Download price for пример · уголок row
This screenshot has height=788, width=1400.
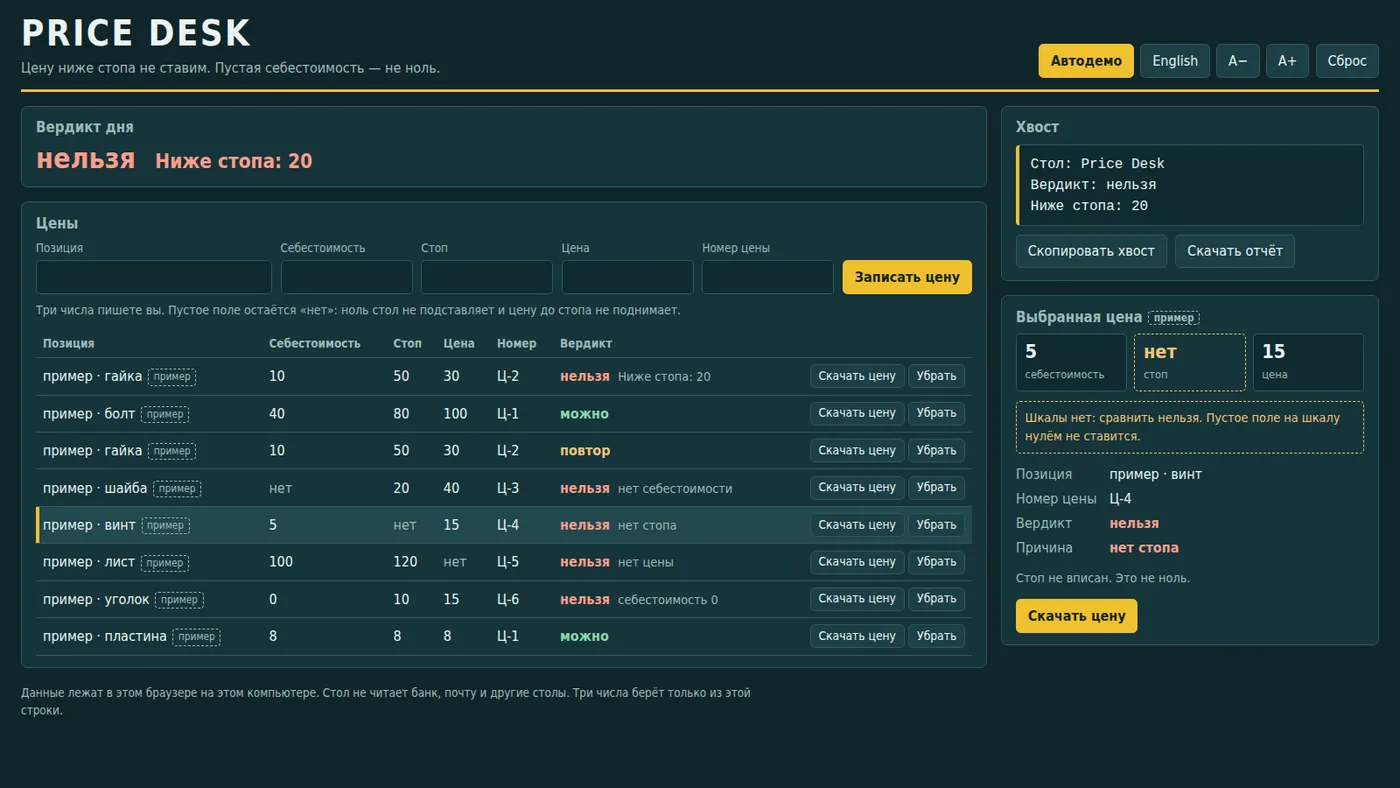(x=857, y=599)
